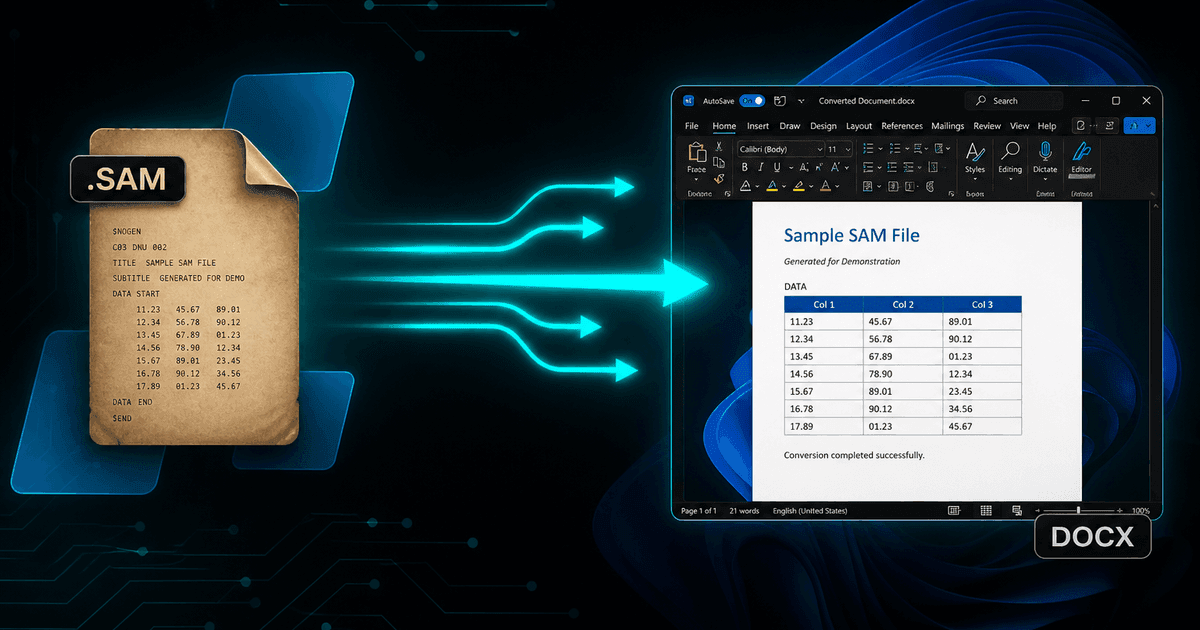Toggle the AutoSave switch off
Image resolution: width=1200 pixels, height=630 pixels.
pyautogui.click(x=752, y=101)
